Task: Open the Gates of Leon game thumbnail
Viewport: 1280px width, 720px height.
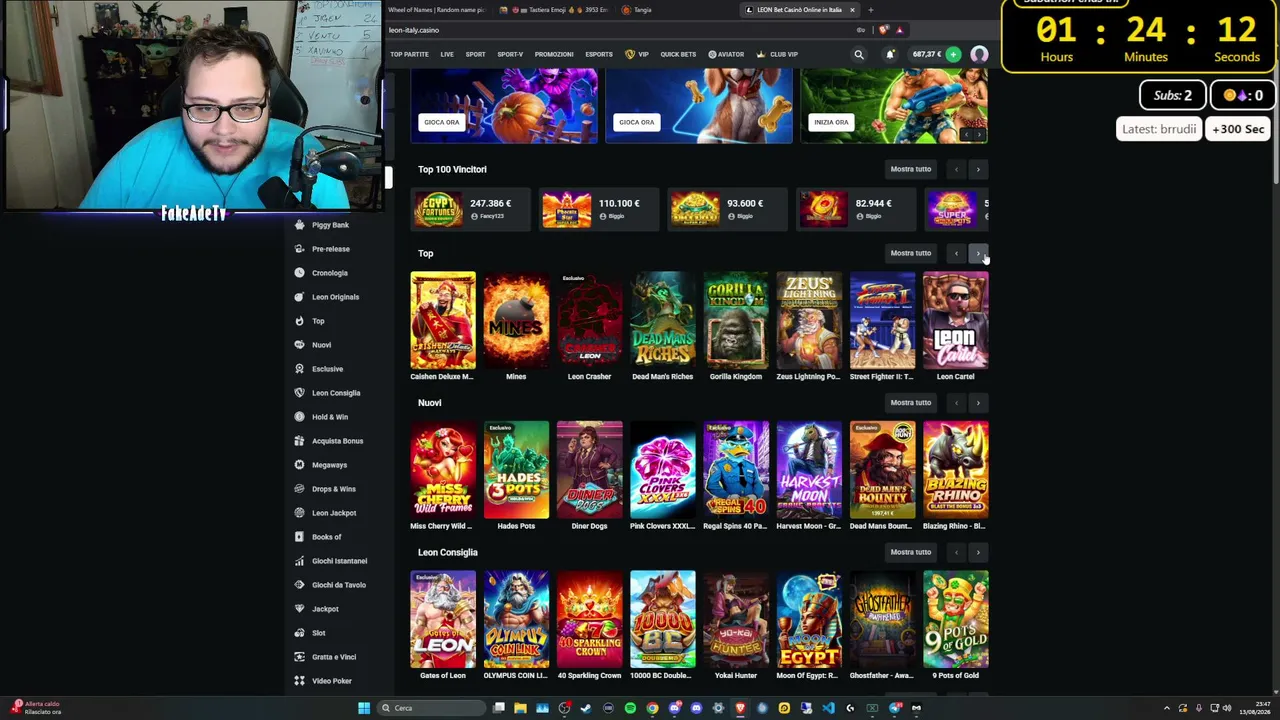Action: [443, 619]
